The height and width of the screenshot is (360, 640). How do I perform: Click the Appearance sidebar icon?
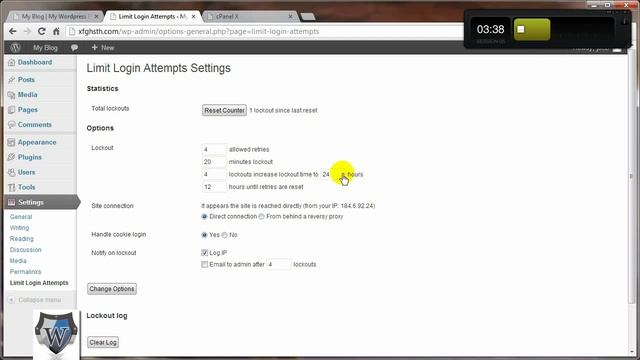(11, 142)
